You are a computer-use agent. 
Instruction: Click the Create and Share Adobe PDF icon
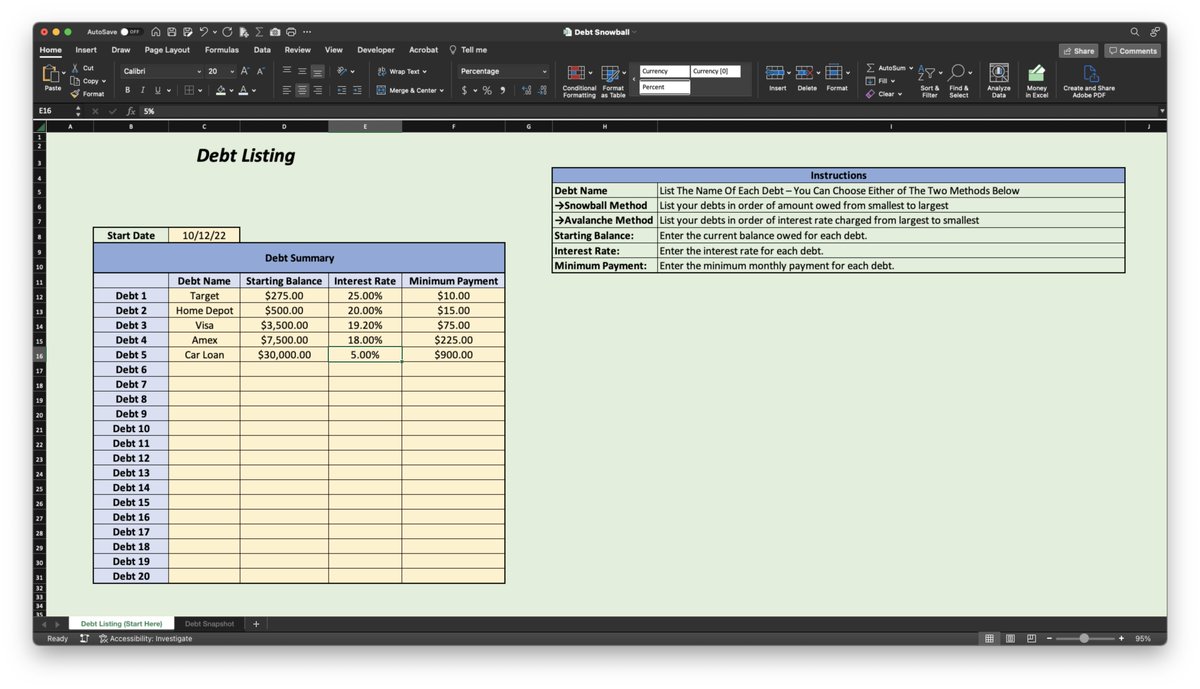click(1088, 74)
